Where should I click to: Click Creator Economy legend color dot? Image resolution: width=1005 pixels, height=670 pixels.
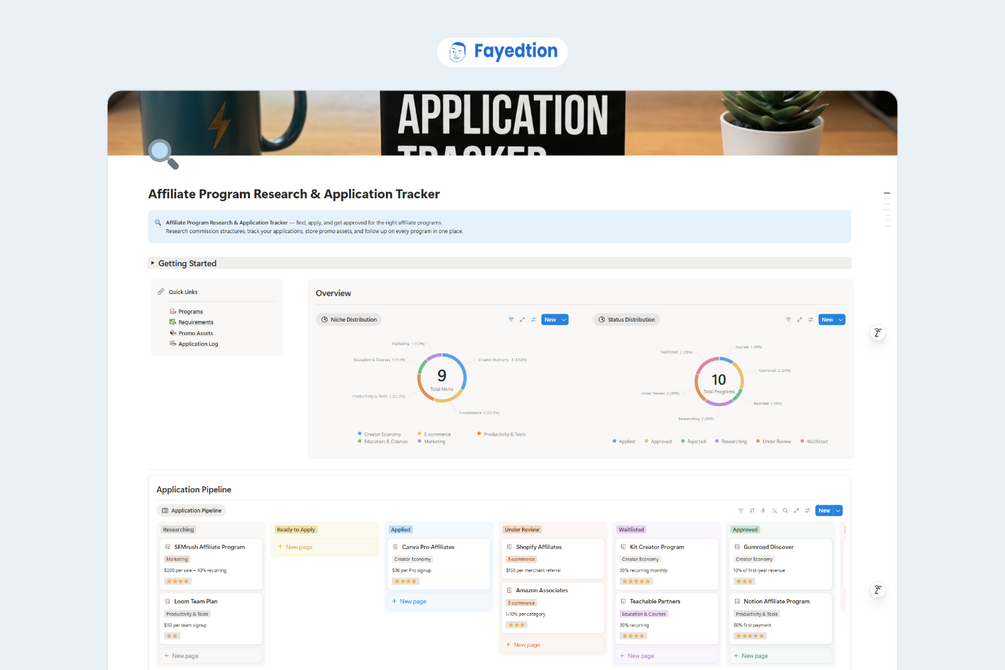(360, 434)
